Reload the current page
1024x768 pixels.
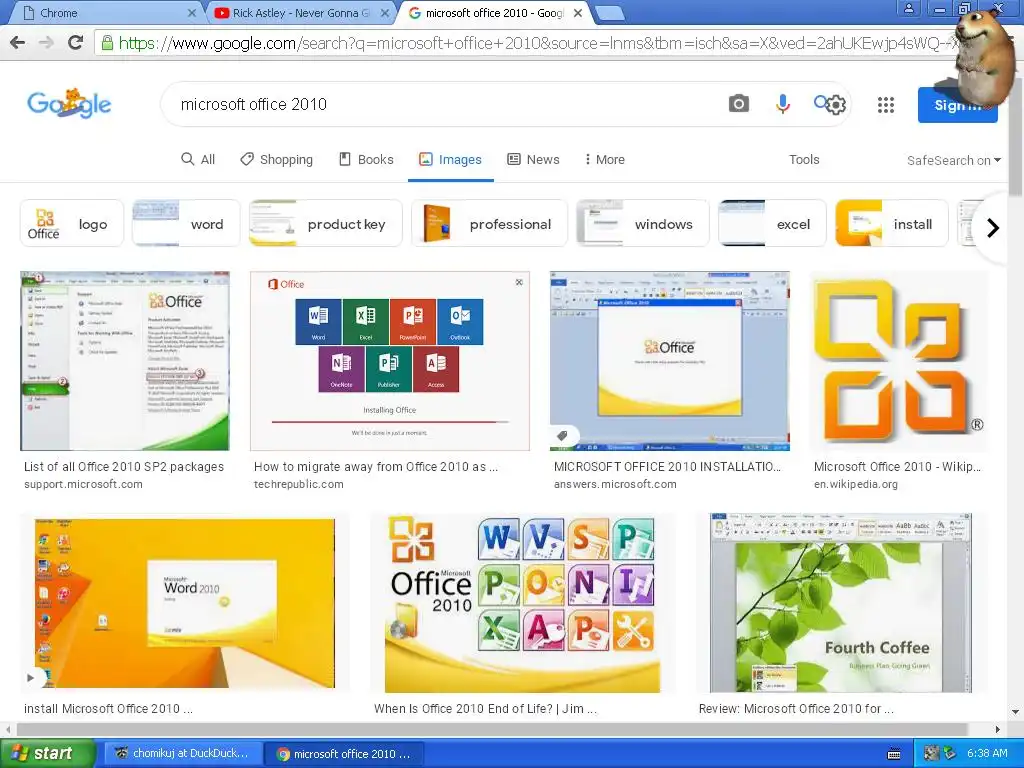(76, 43)
